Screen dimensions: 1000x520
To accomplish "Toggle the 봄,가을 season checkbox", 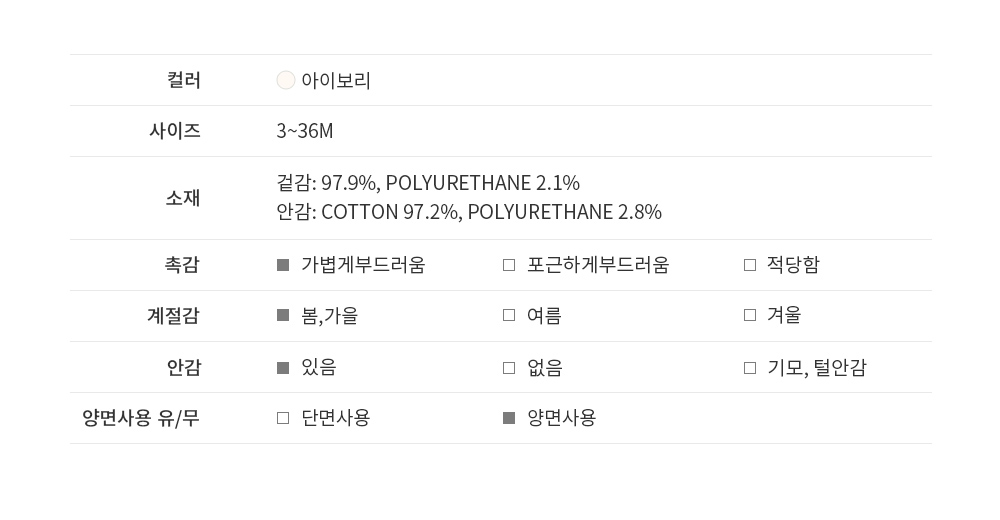I will [283, 316].
